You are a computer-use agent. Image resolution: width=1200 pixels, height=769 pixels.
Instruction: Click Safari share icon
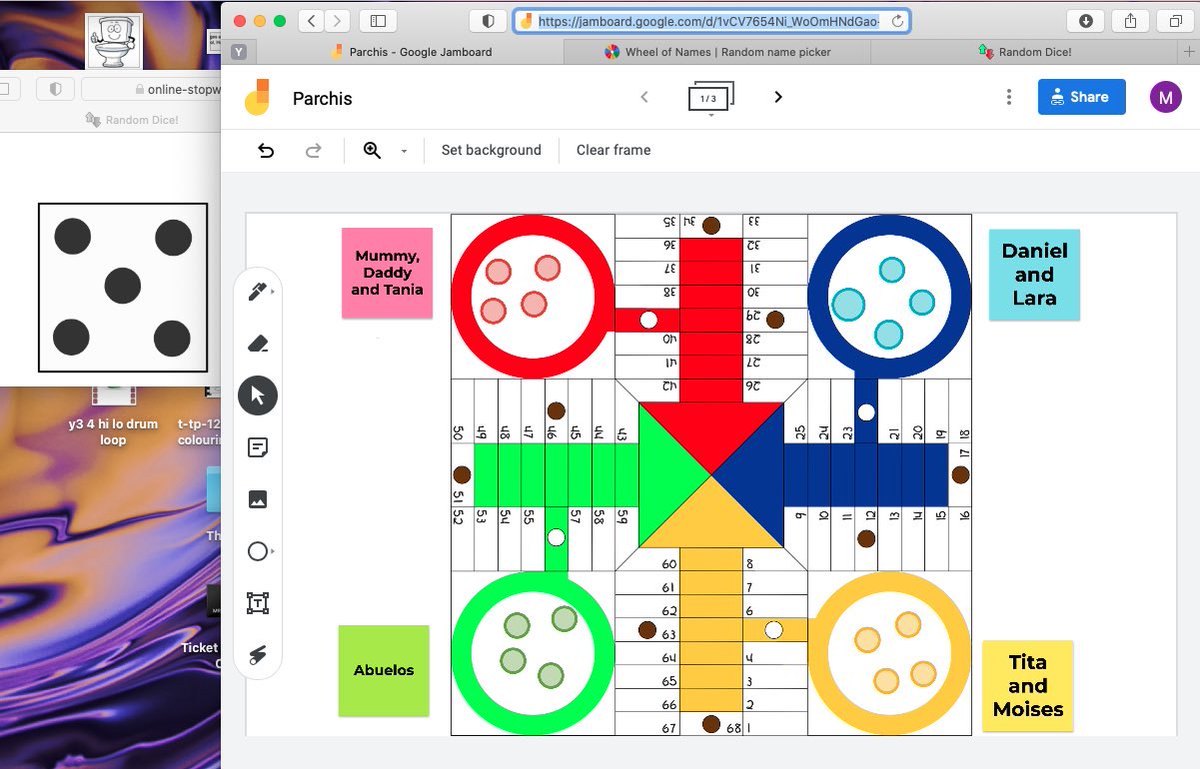point(1131,21)
